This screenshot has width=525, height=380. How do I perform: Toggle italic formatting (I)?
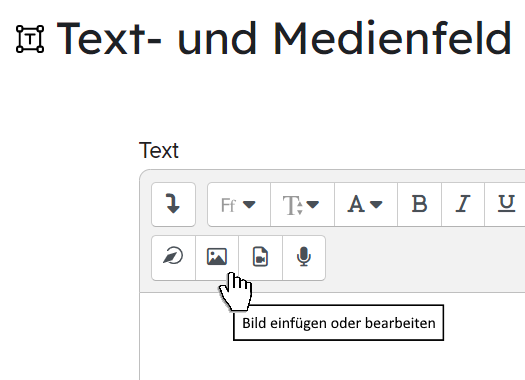pos(463,204)
